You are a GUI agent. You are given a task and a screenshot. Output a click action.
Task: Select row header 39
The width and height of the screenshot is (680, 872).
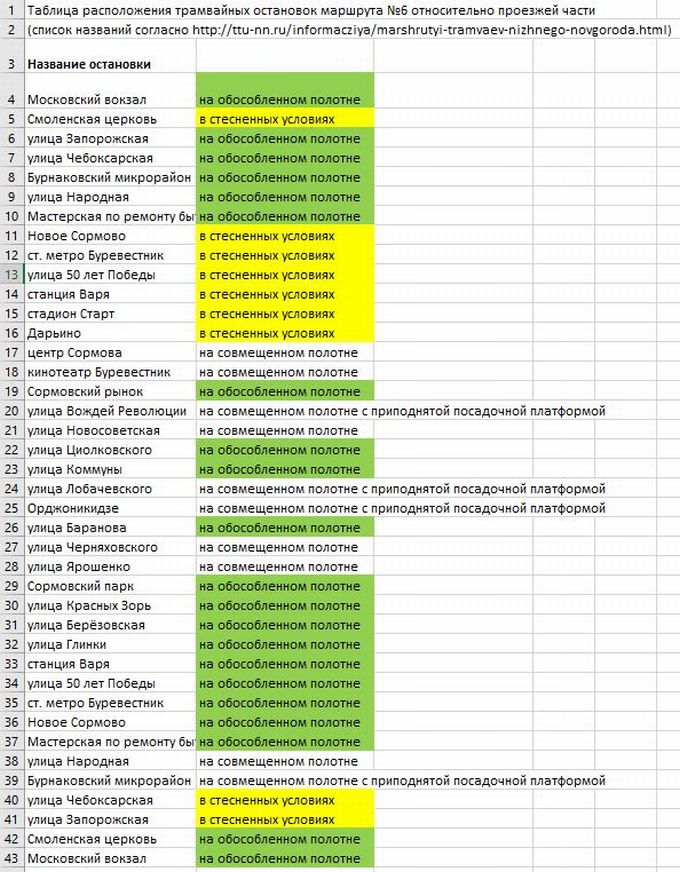coord(12,780)
